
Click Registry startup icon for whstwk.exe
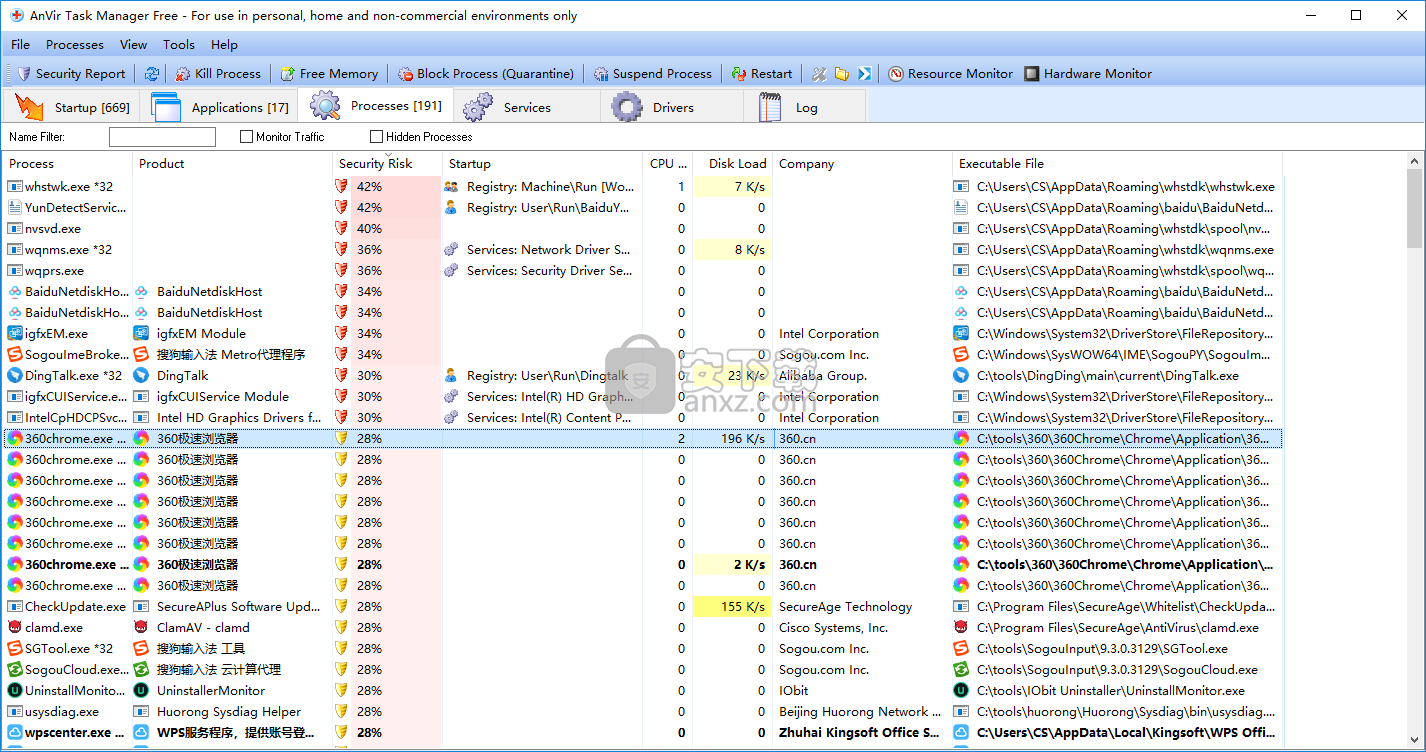[x=451, y=186]
